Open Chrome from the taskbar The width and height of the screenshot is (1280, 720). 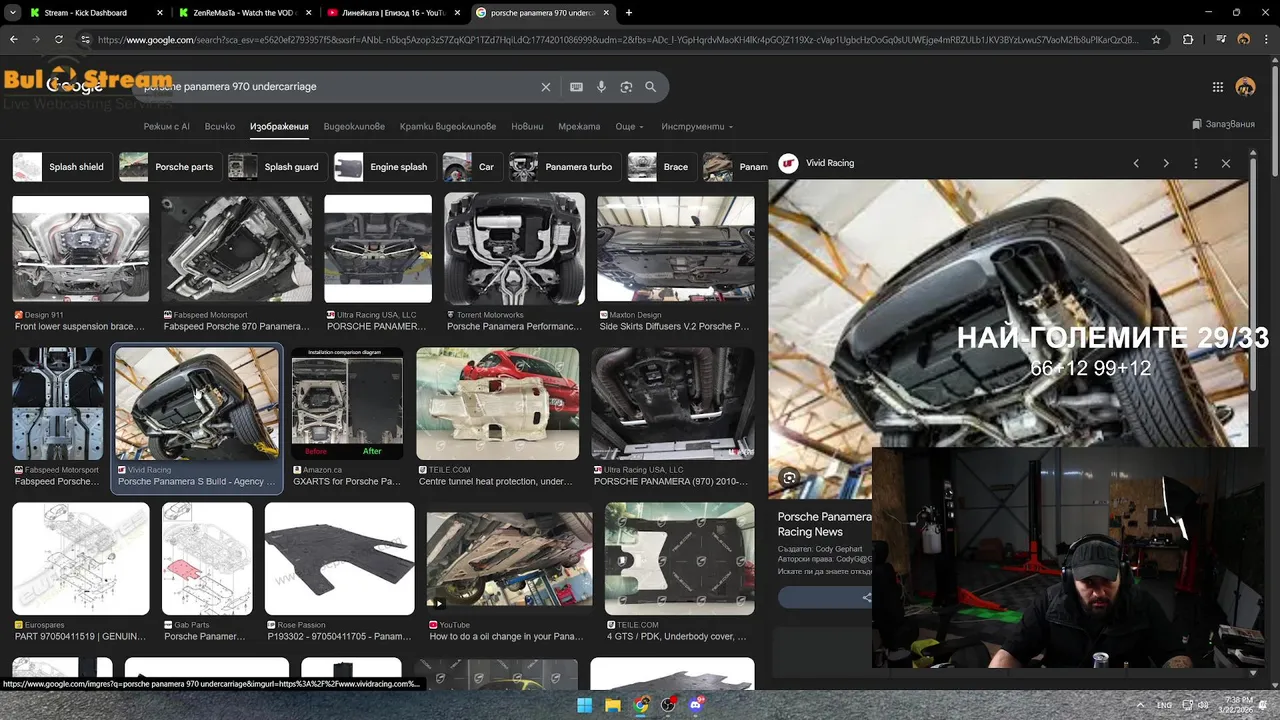641,705
